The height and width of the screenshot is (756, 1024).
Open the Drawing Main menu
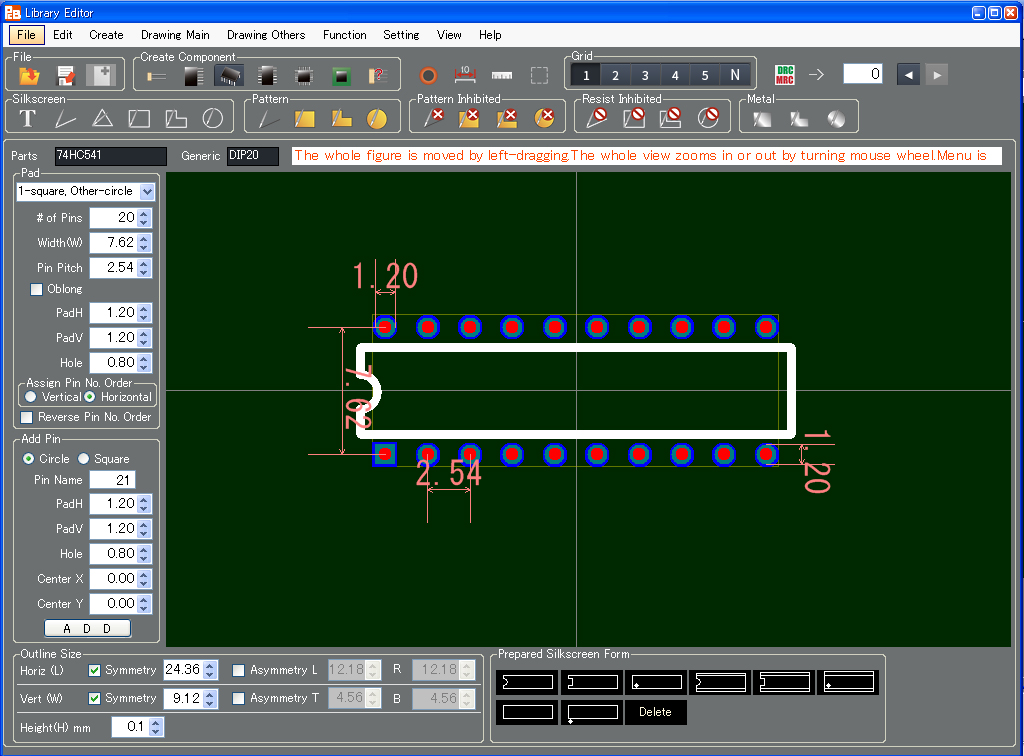(175, 35)
